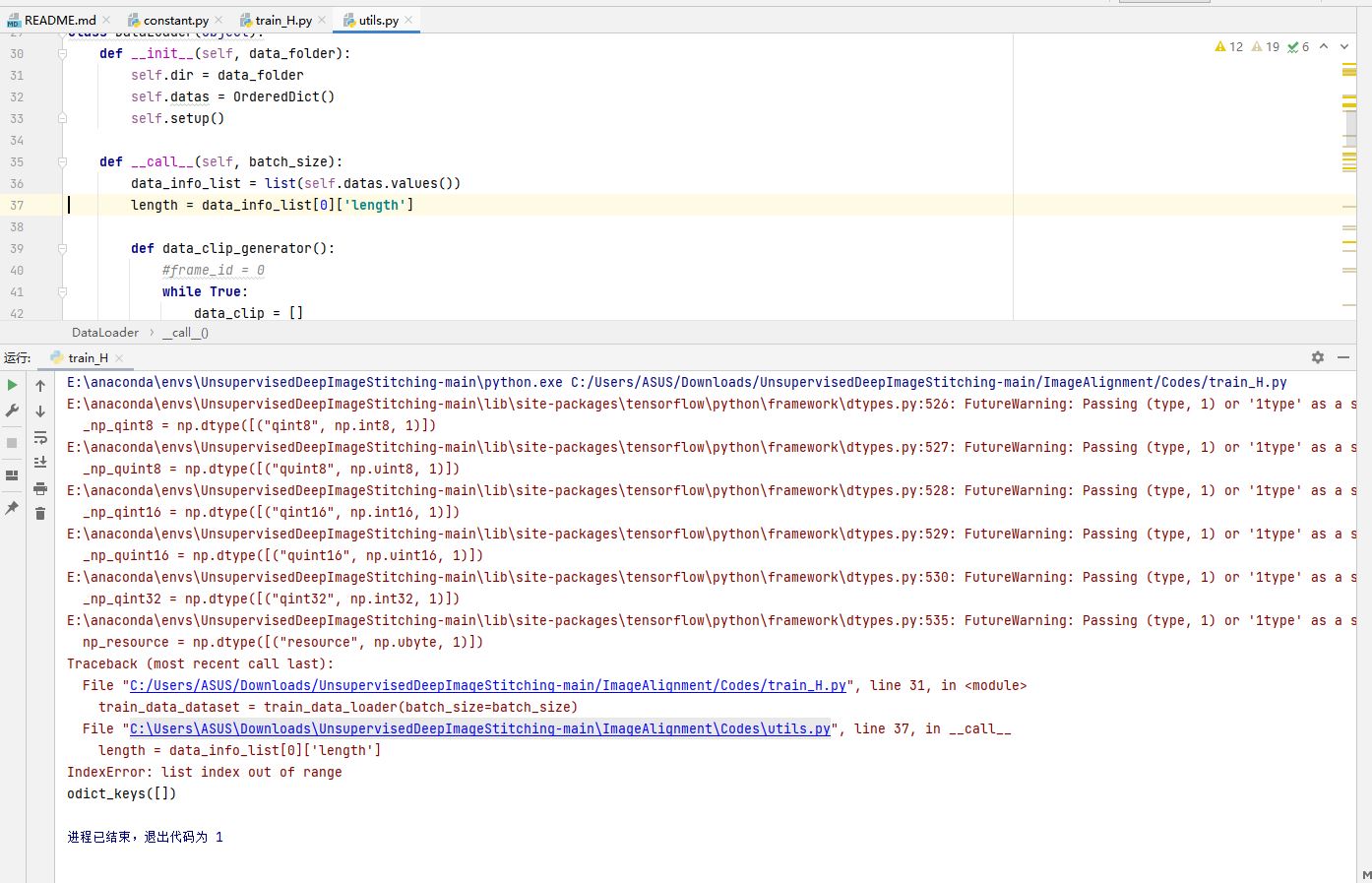
Task: Open run configuration settings via wrench icon
Action: 13,410
